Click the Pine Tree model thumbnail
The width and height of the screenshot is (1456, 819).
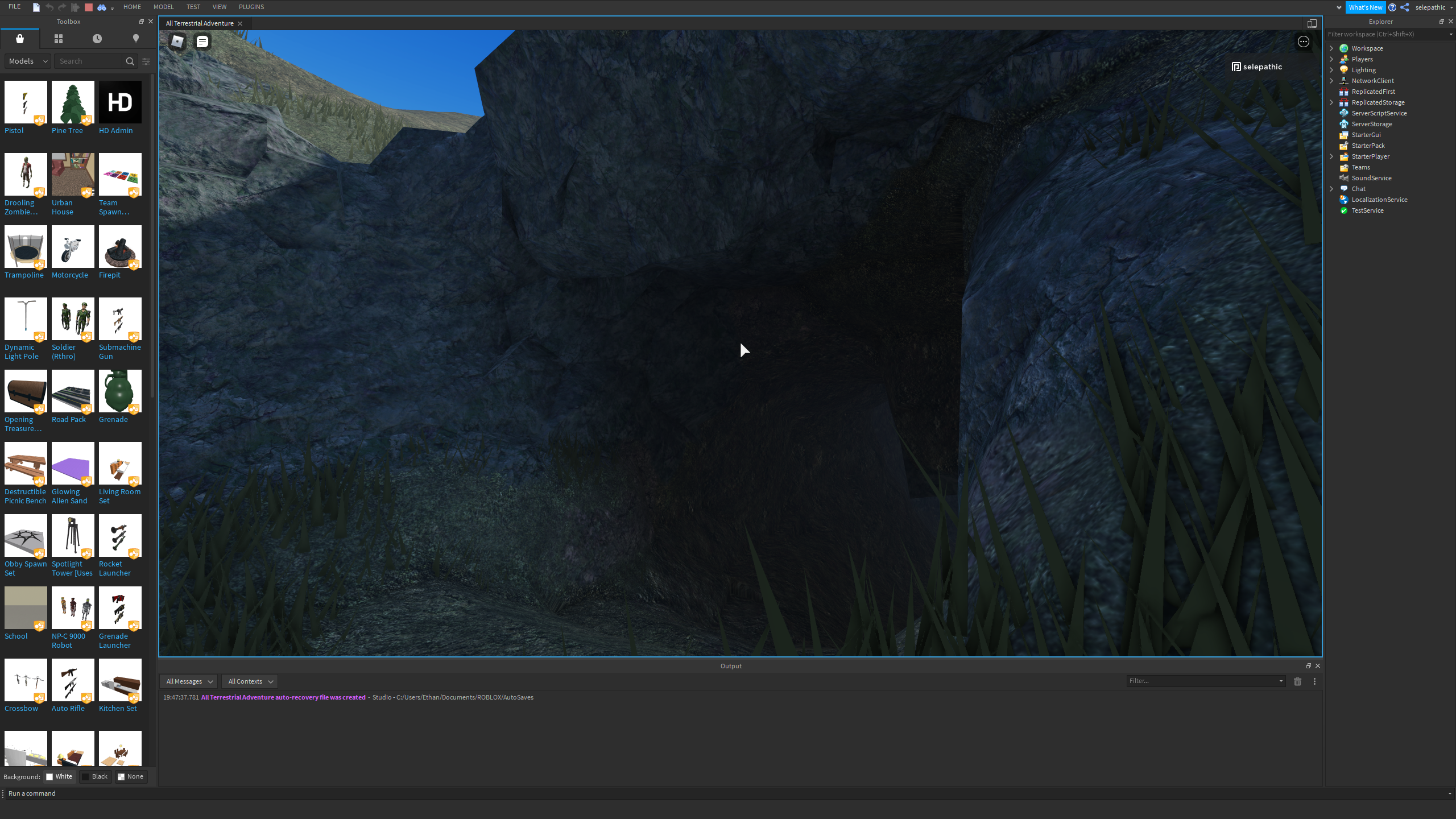[73, 102]
